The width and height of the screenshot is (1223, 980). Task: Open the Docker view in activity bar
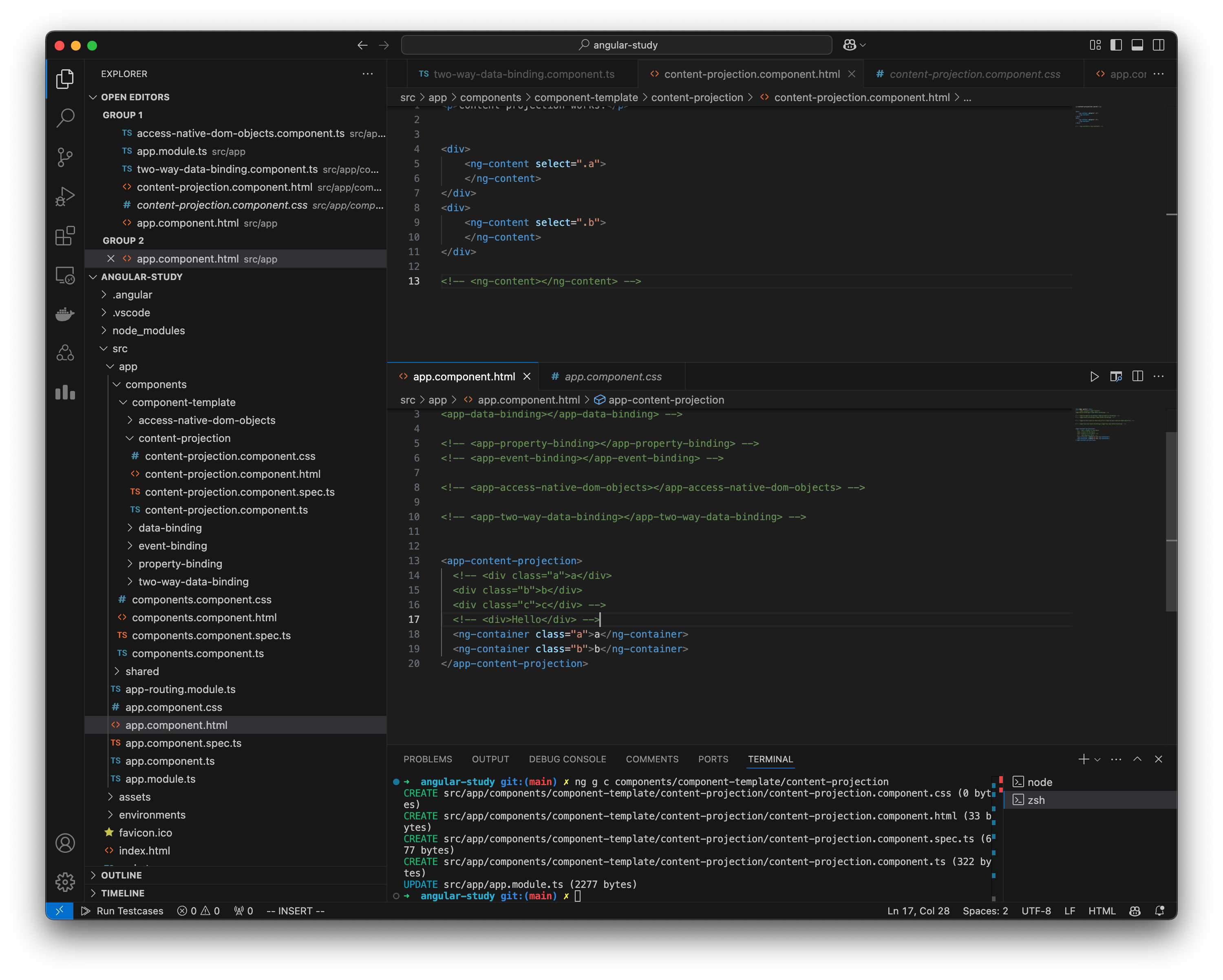tap(65, 313)
